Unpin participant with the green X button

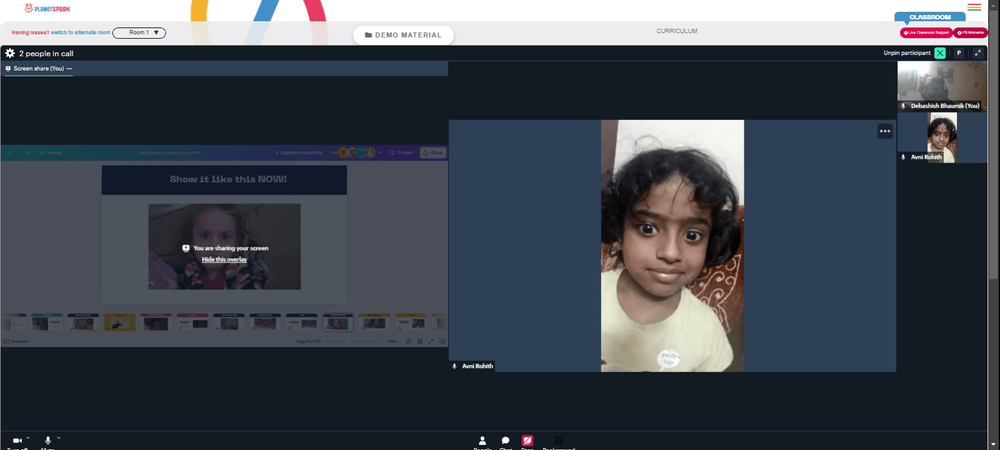point(939,53)
